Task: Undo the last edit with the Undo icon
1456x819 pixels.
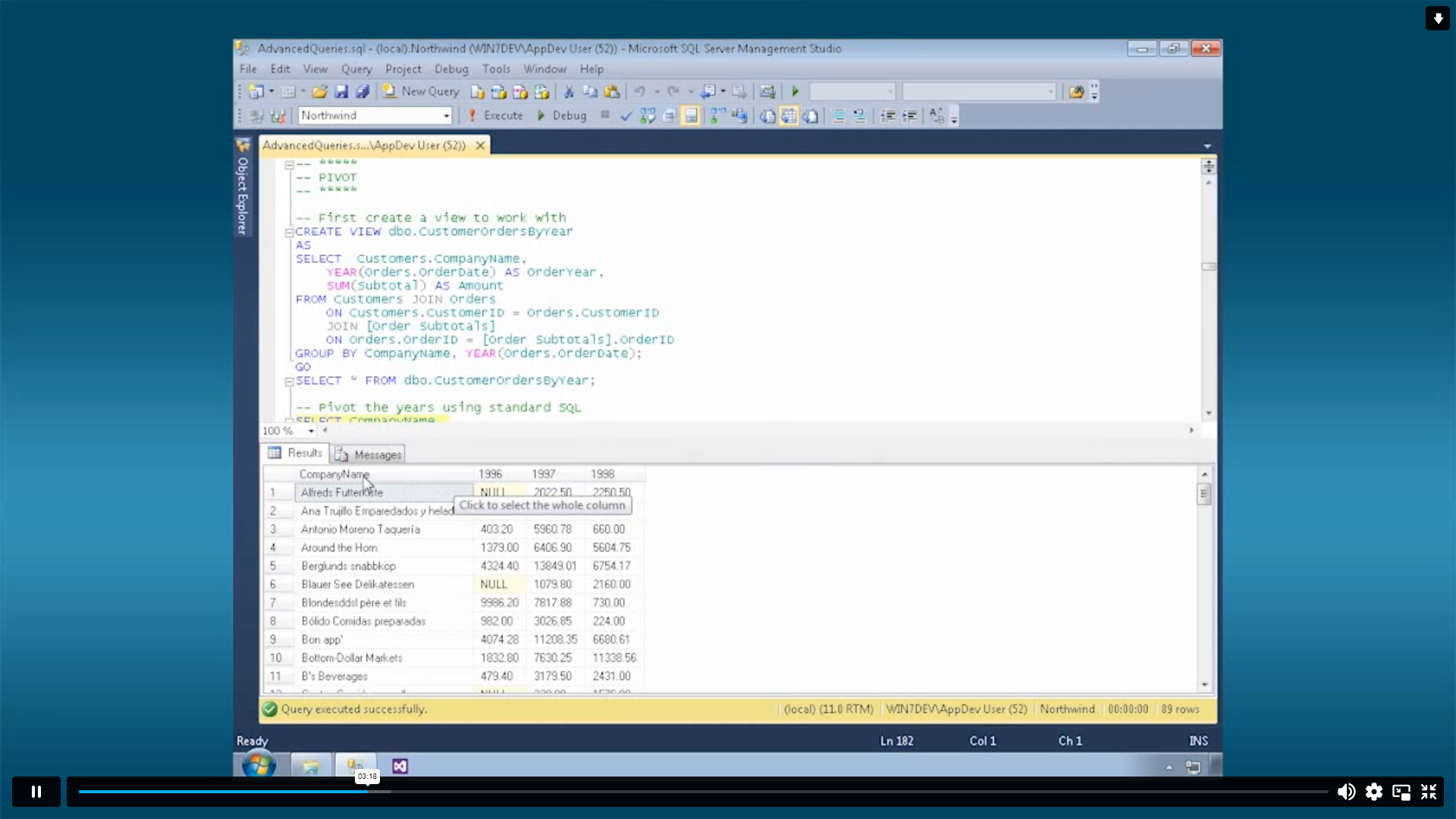Action: coord(641,91)
